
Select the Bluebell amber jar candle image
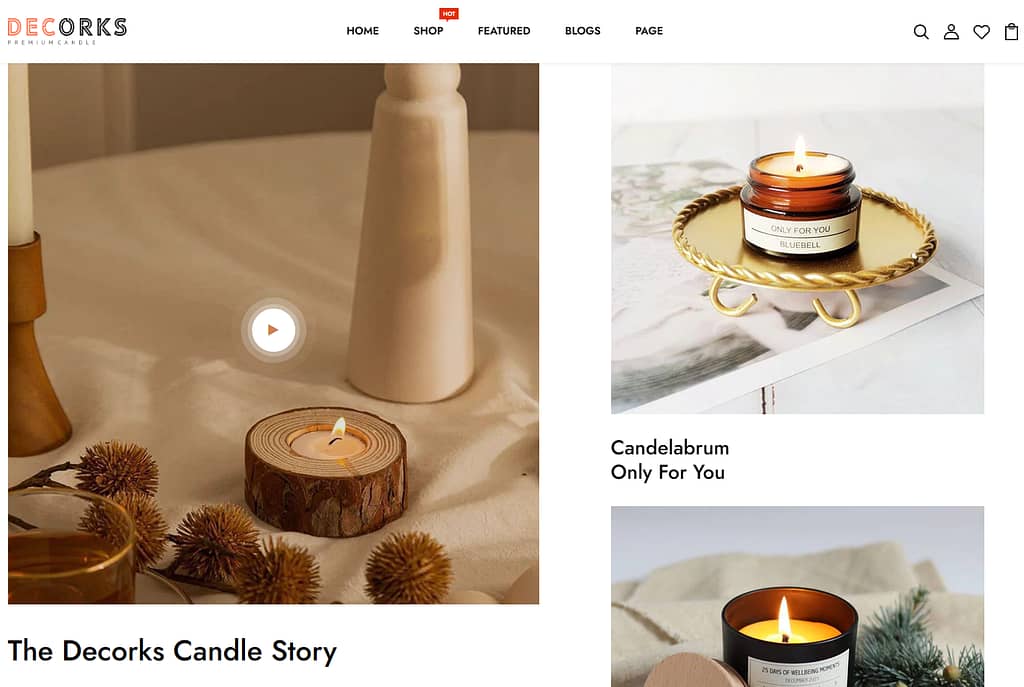tap(797, 238)
